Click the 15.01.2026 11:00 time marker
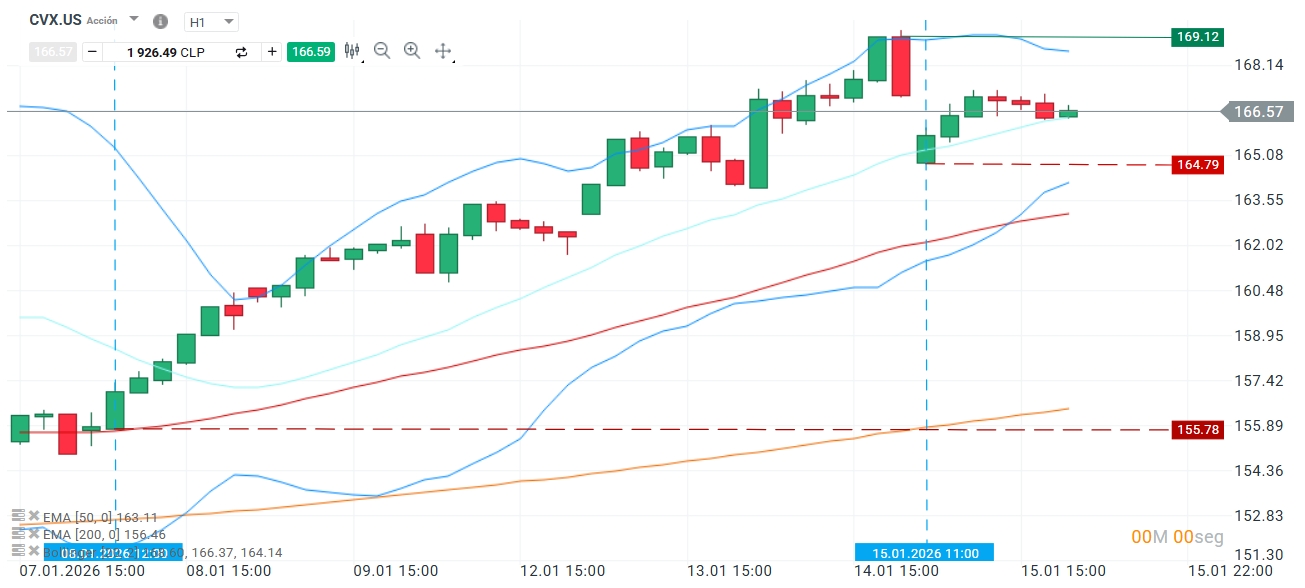1305x588 pixels. tap(924, 552)
